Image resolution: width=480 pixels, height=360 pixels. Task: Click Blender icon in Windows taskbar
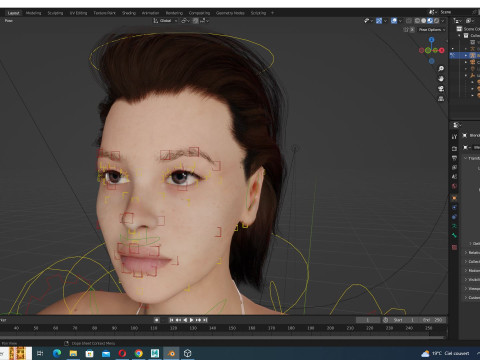171,353
